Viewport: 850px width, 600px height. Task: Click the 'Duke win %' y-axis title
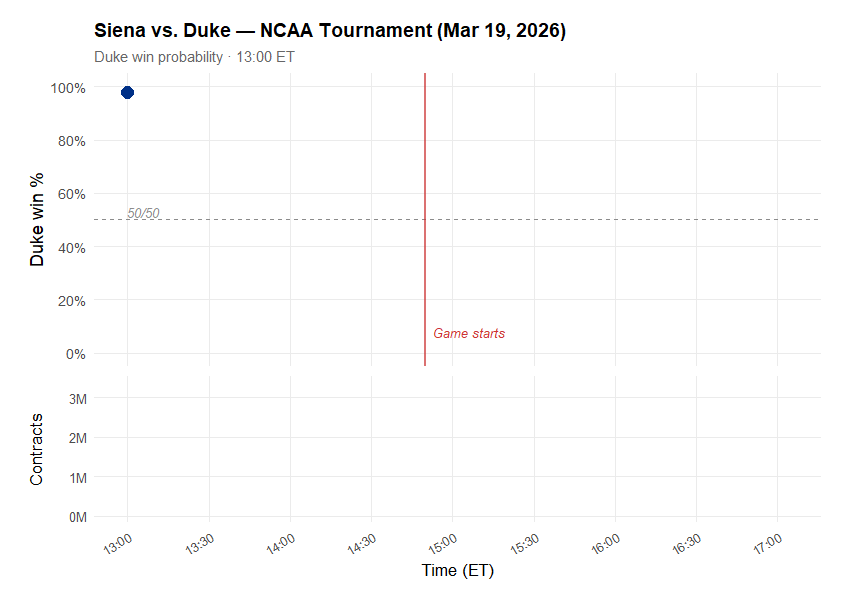click(x=37, y=219)
